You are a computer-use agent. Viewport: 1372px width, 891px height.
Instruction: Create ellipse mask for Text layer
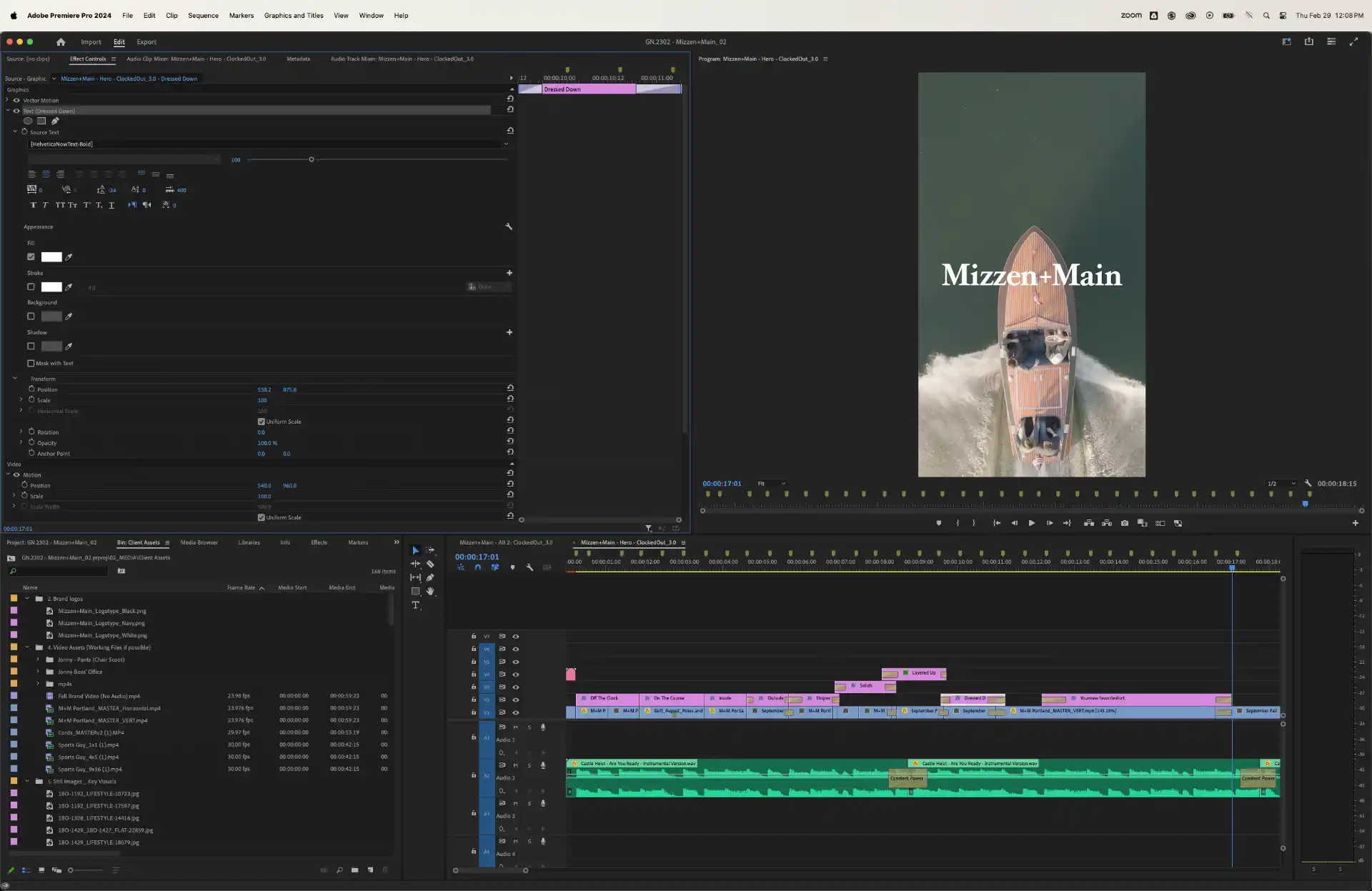click(x=28, y=121)
